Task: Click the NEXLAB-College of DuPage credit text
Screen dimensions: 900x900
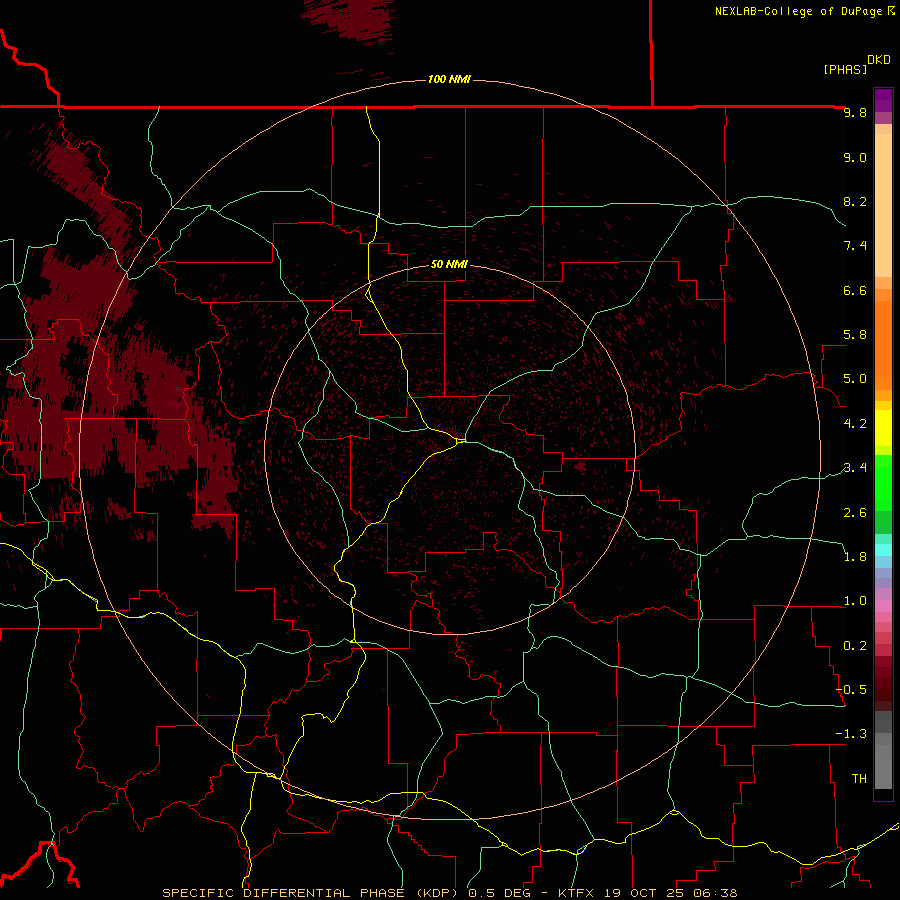Action: (x=804, y=11)
